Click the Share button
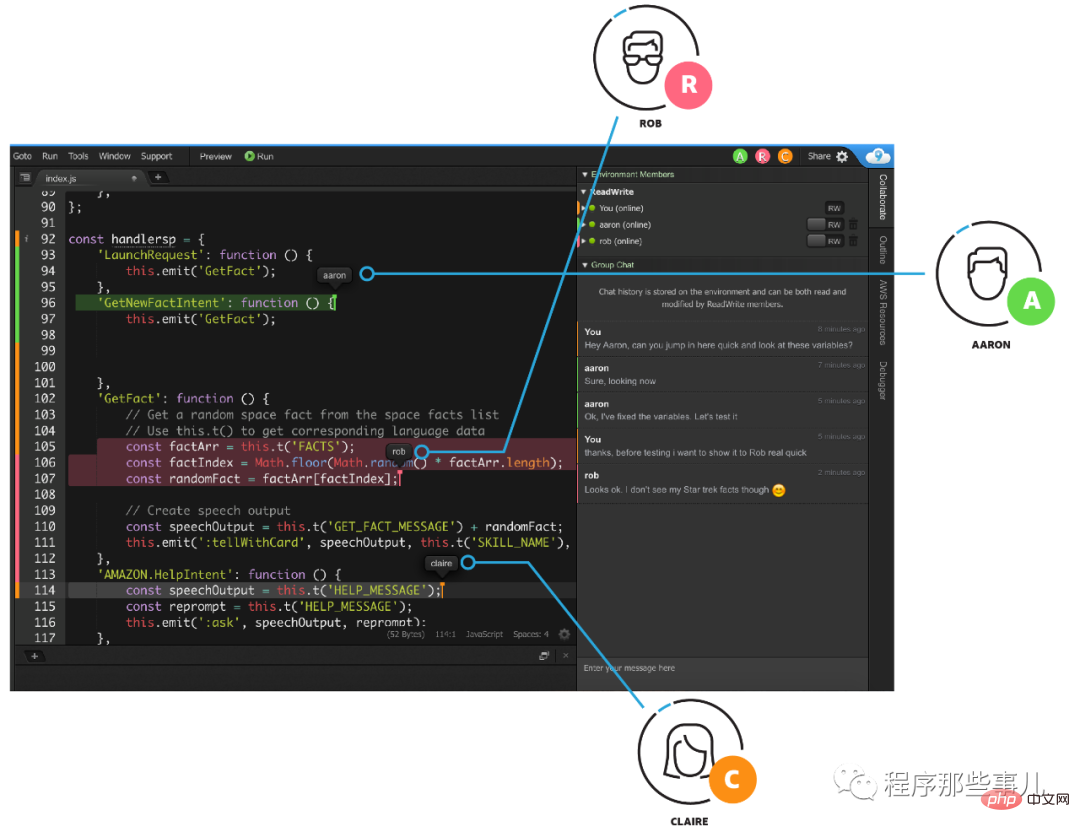1080x832 pixels. coord(819,156)
